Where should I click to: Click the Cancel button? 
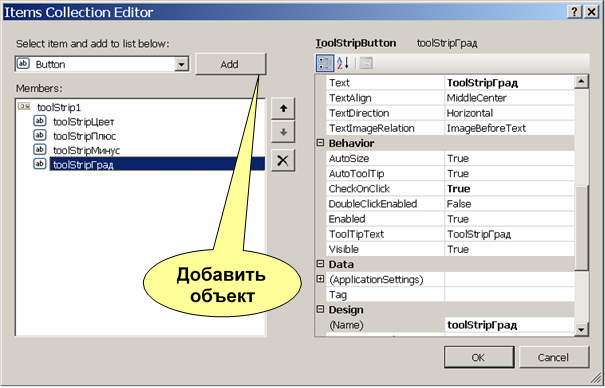coord(554,357)
